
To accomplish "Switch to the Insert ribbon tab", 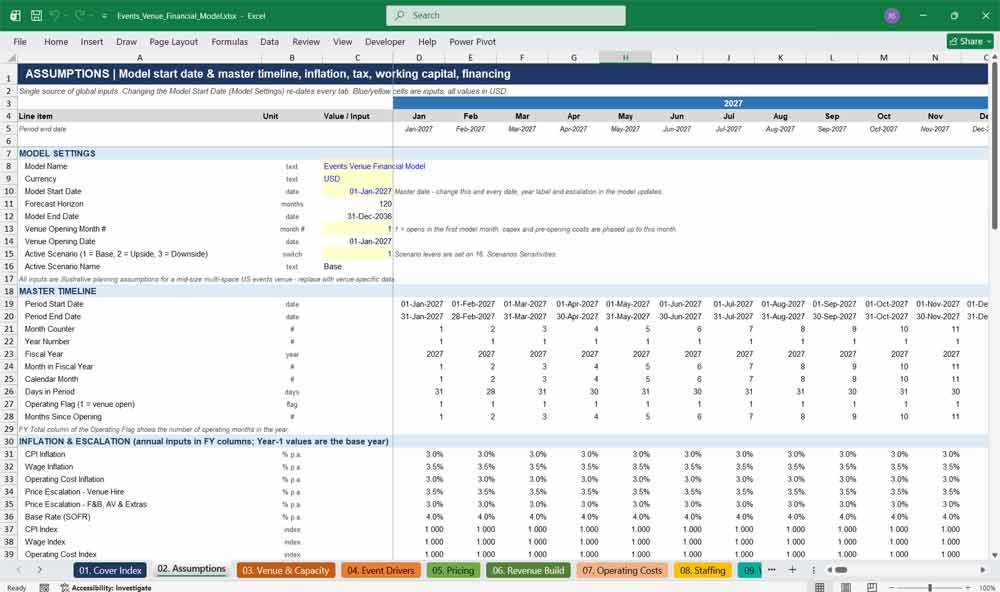I will (x=92, y=41).
